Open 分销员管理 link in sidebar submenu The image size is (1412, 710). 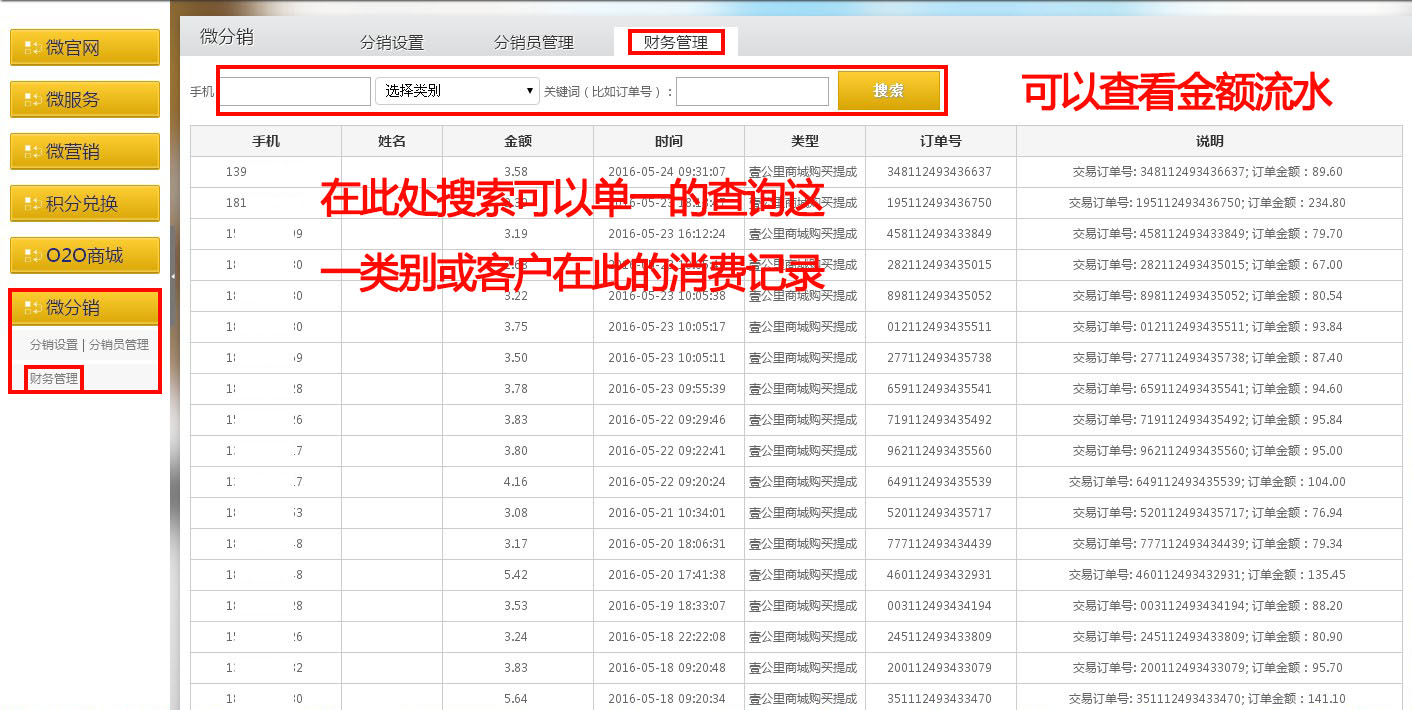[118, 345]
